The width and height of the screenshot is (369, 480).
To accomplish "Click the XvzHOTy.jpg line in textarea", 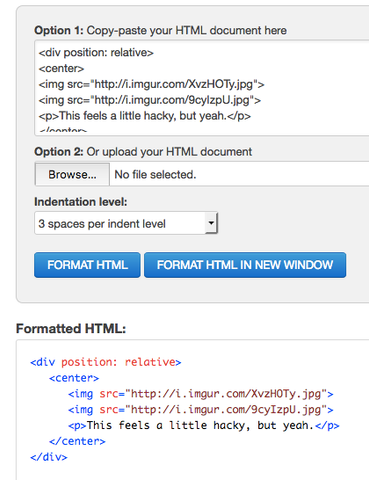I will tap(151, 84).
